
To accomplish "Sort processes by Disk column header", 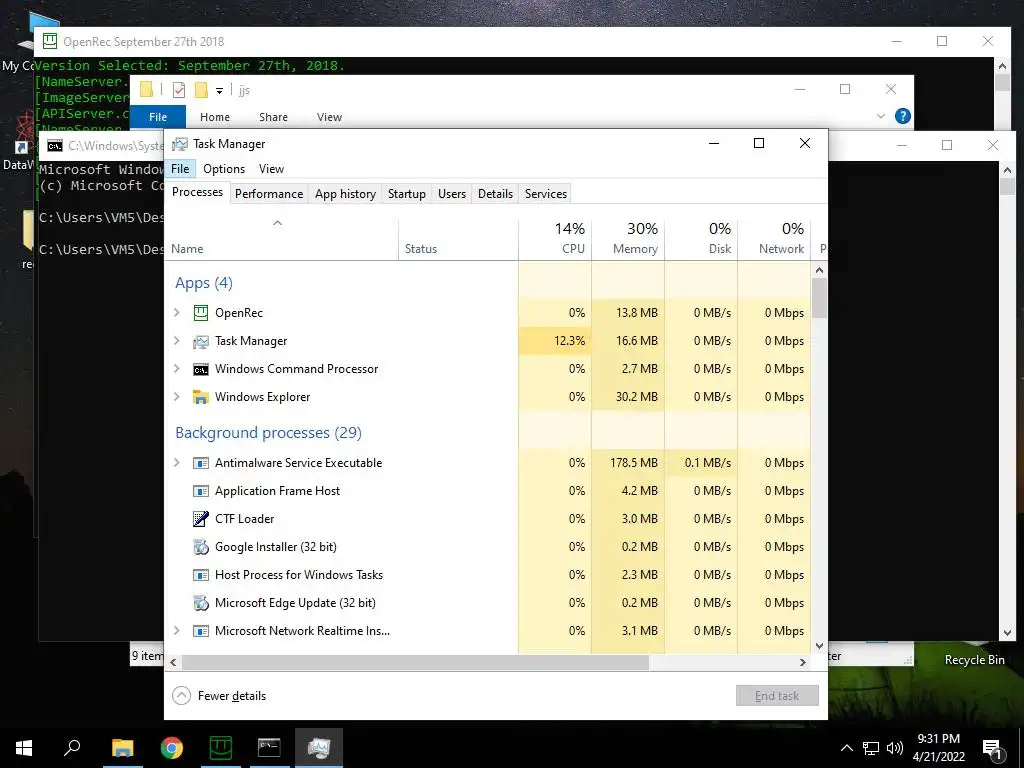I will point(701,238).
